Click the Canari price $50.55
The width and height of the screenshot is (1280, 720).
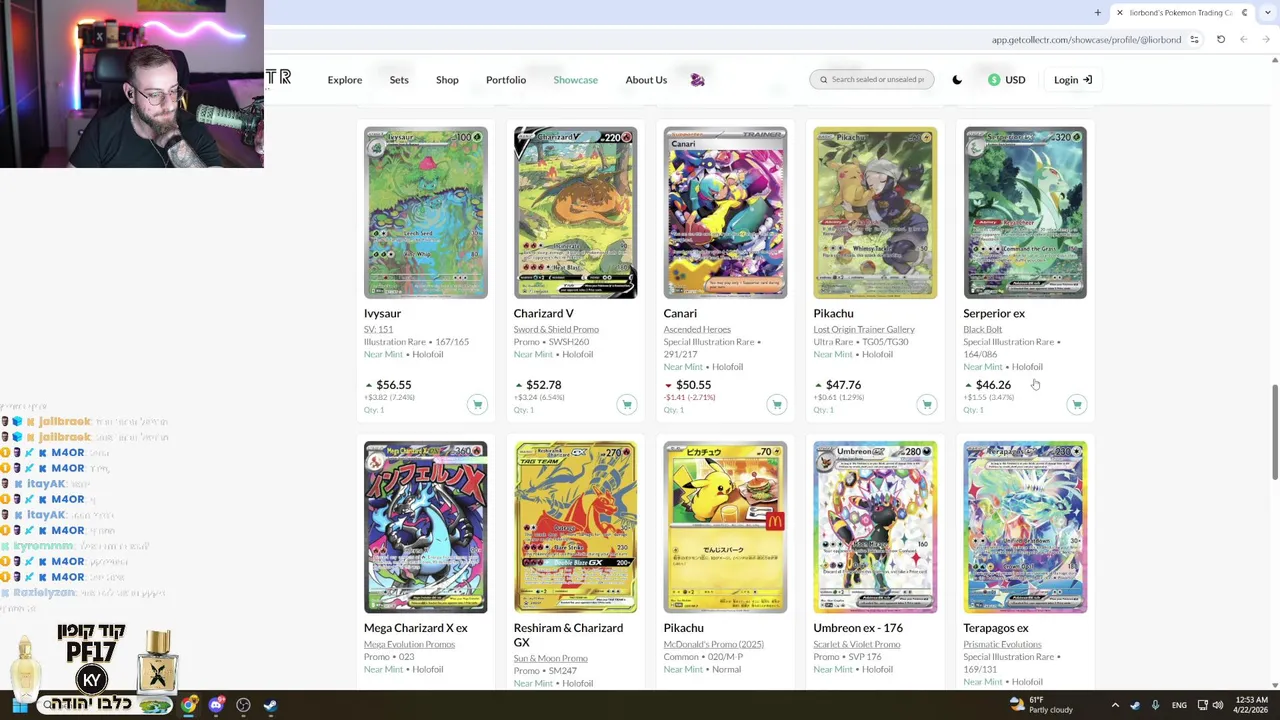693,385
